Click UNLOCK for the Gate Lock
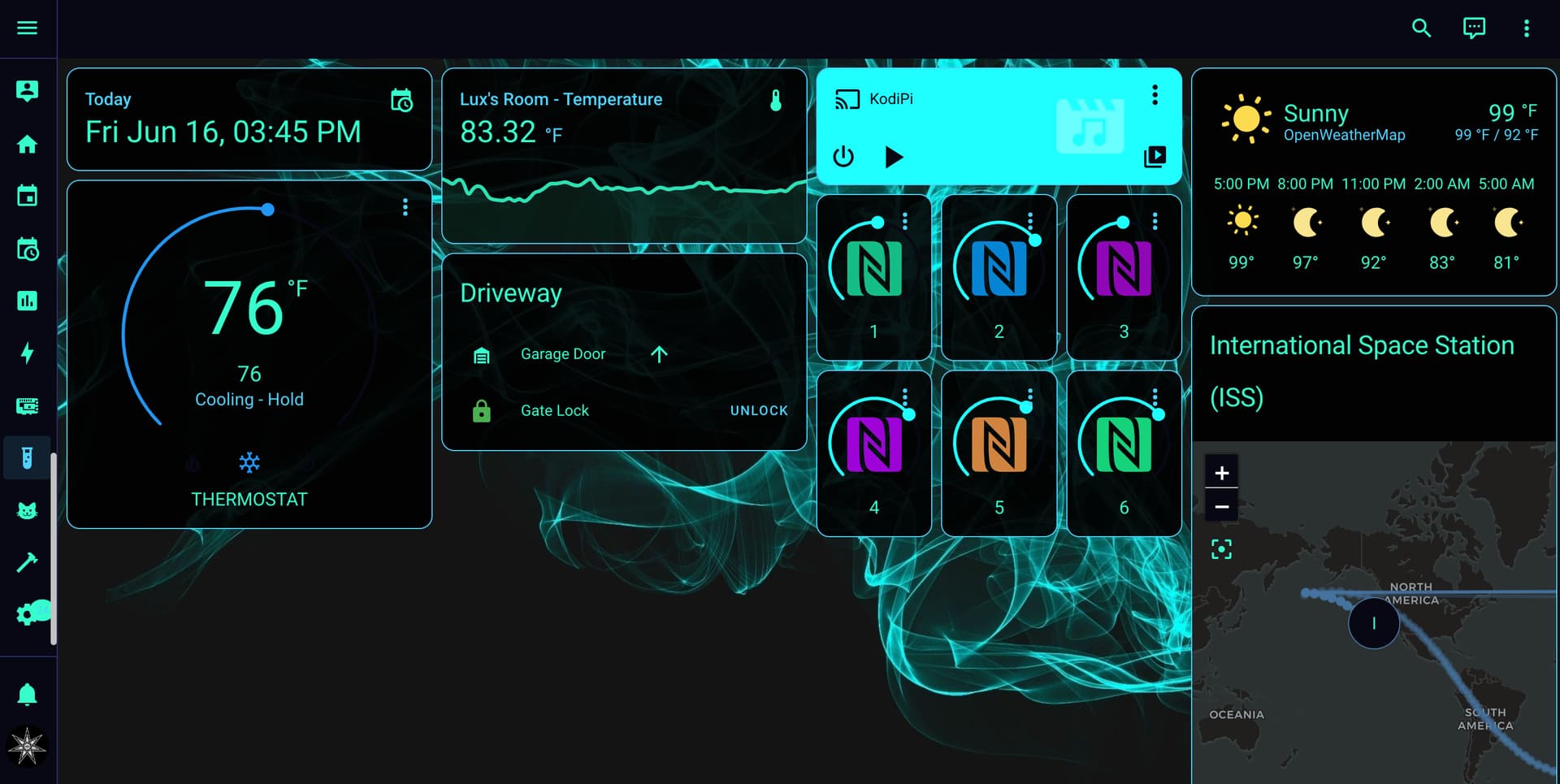 point(758,410)
